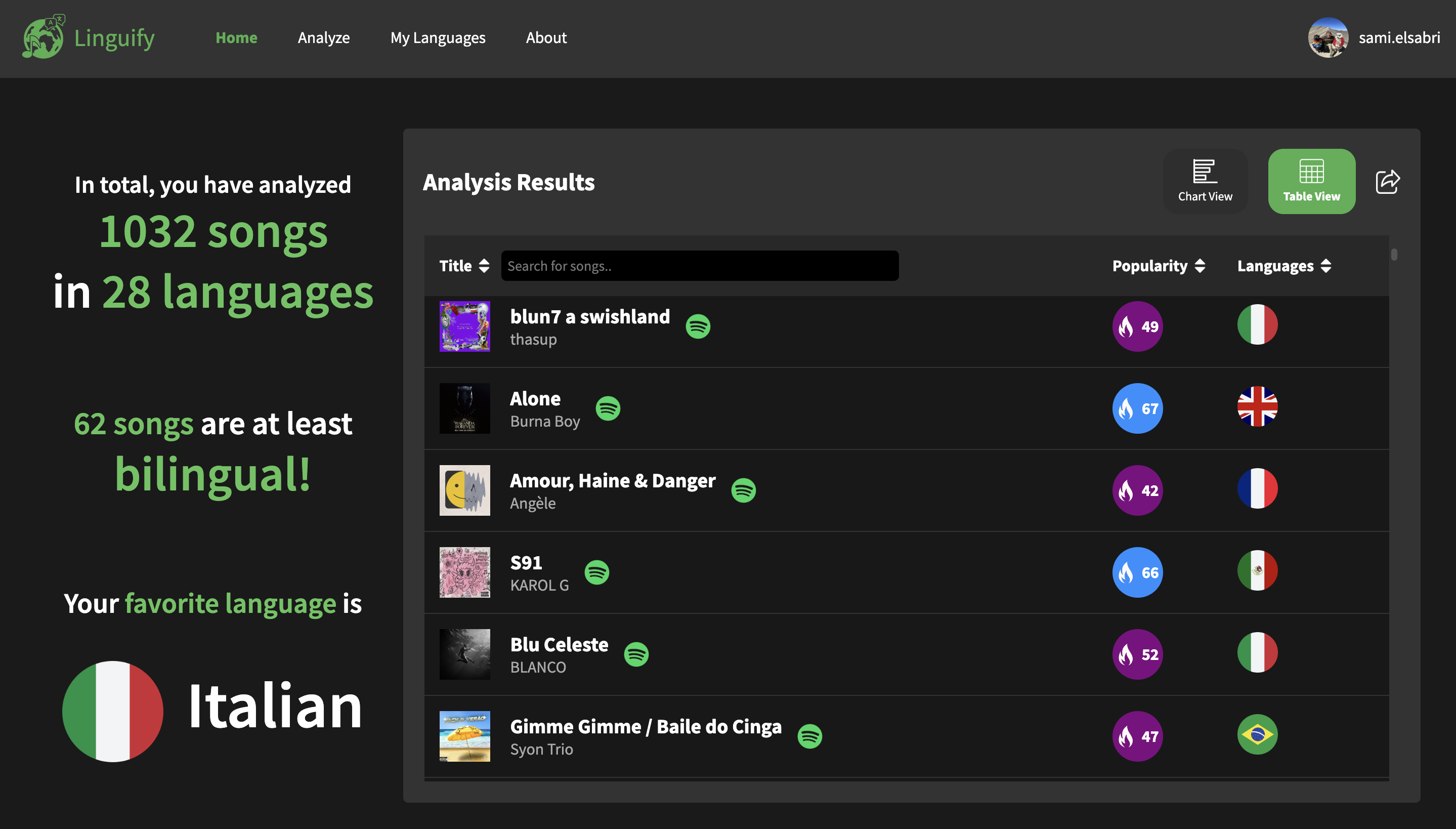Screen dimensions: 1456x829
Task: Click popularity badge 67 for Alone
Action: [1137, 408]
